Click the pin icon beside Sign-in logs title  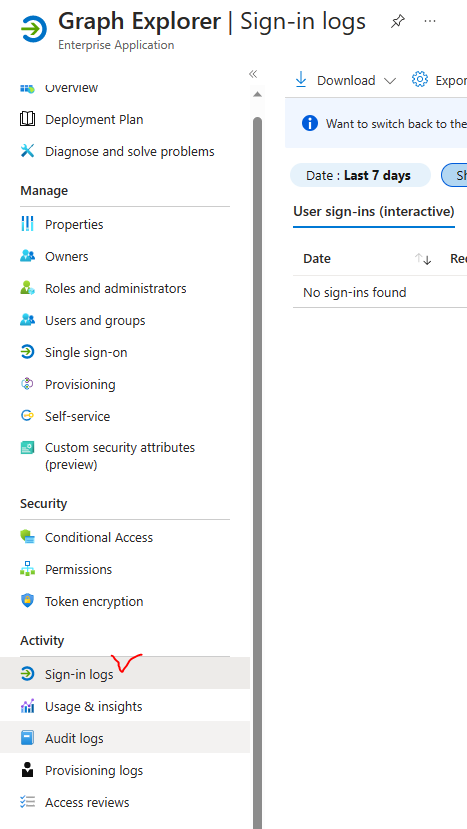point(398,22)
